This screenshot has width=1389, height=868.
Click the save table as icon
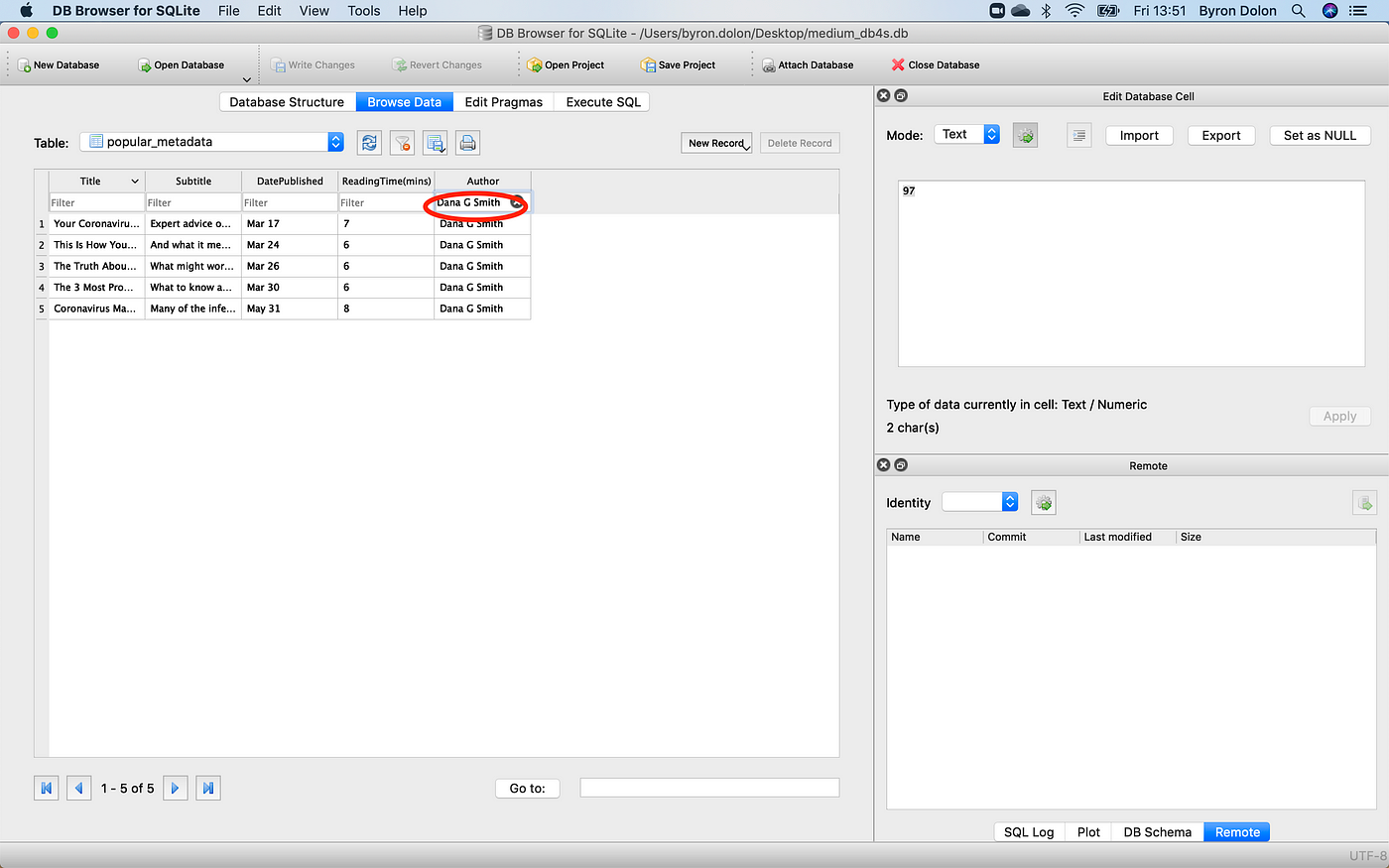[x=435, y=143]
